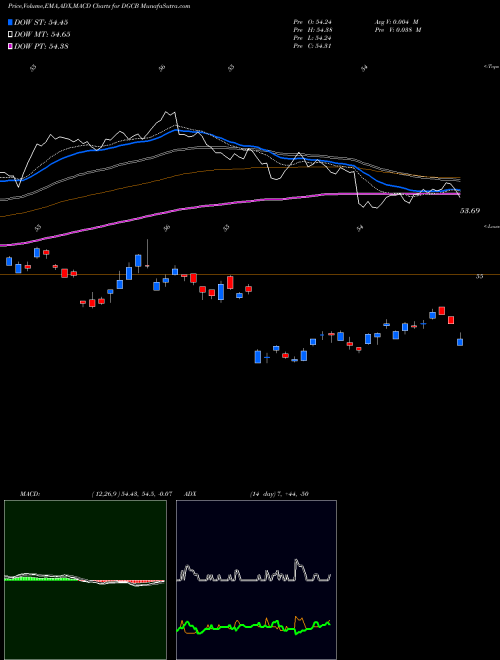
Task: Select the 'DOW PT: 54.38' legend text
Action: tap(41, 47)
